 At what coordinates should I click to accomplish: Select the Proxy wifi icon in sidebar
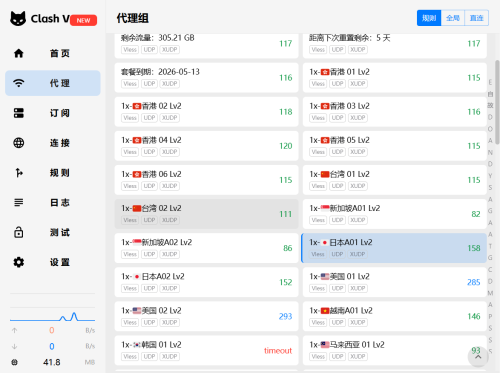[x=19, y=83]
